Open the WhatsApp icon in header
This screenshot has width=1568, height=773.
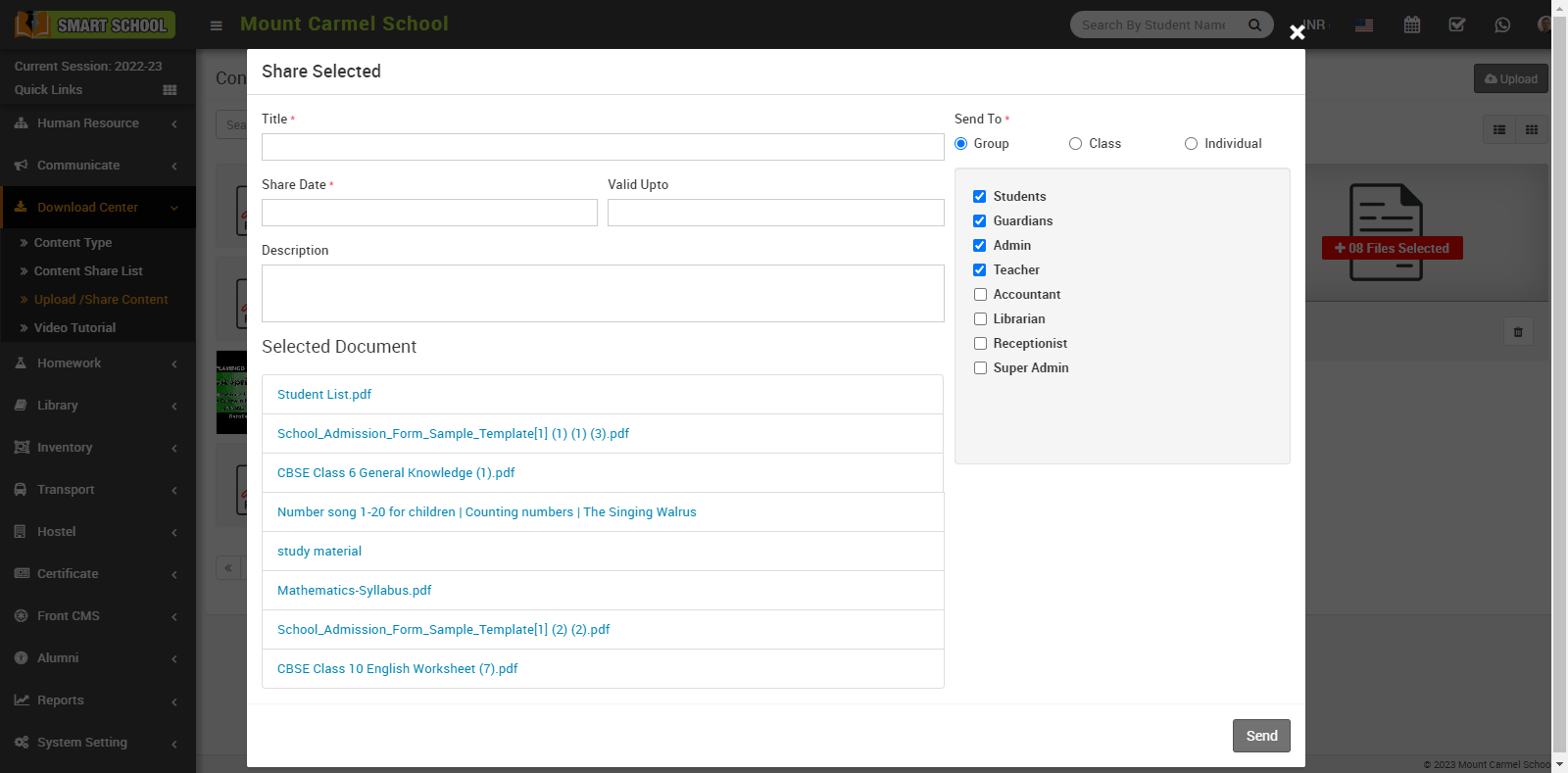point(1502,24)
